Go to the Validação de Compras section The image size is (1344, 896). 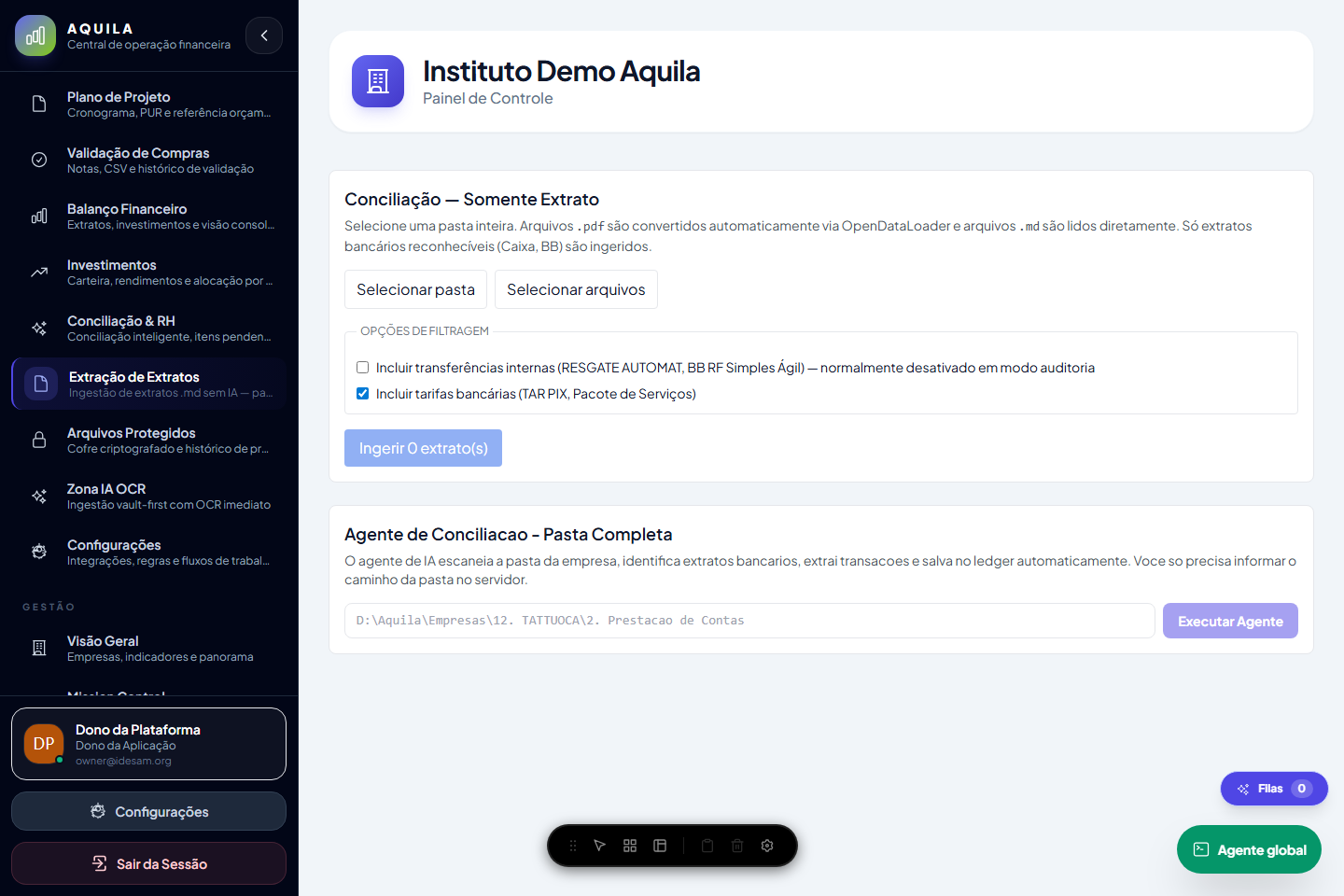[x=149, y=160]
